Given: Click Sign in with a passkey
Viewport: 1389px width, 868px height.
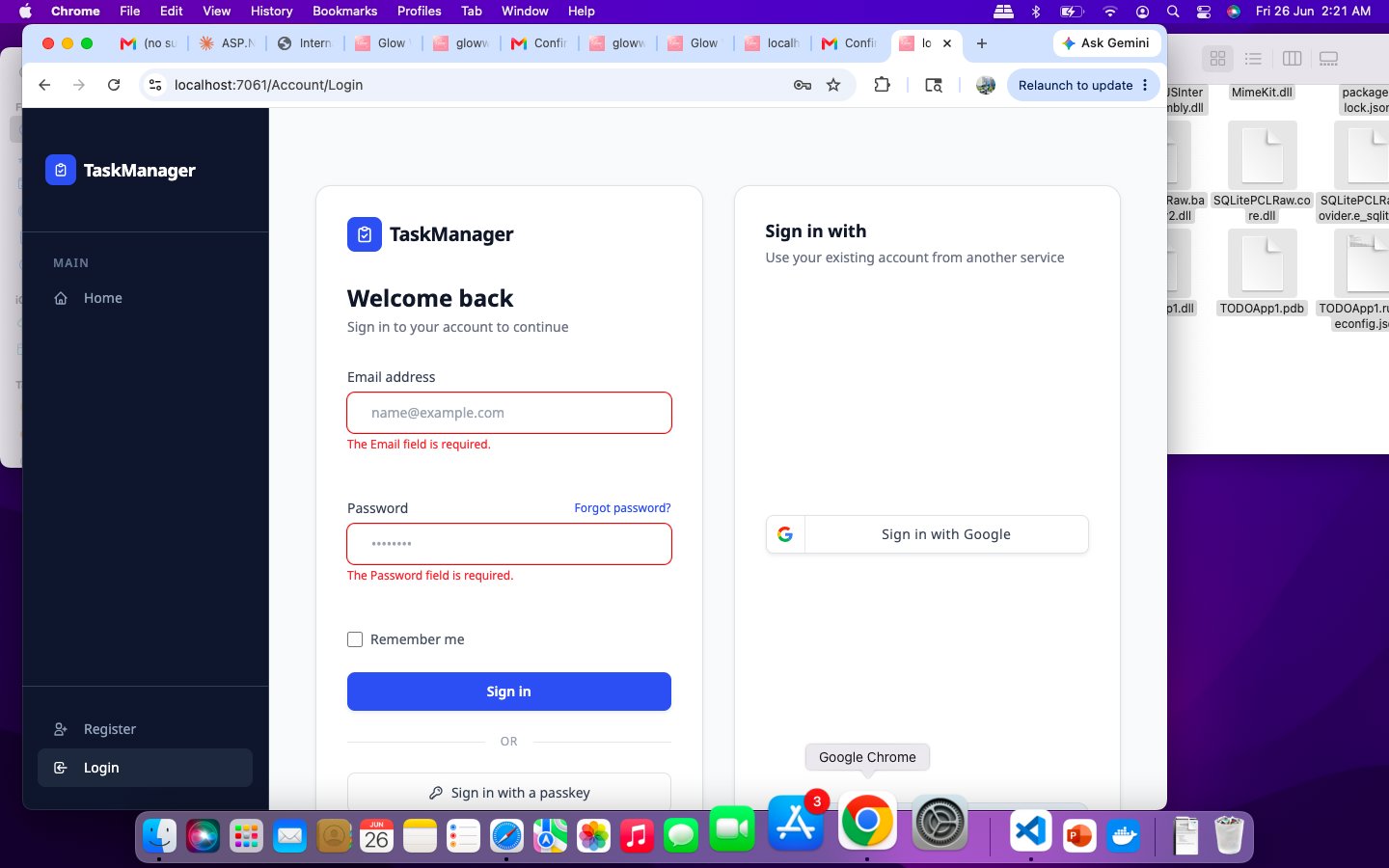Looking at the screenshot, I should (508, 793).
